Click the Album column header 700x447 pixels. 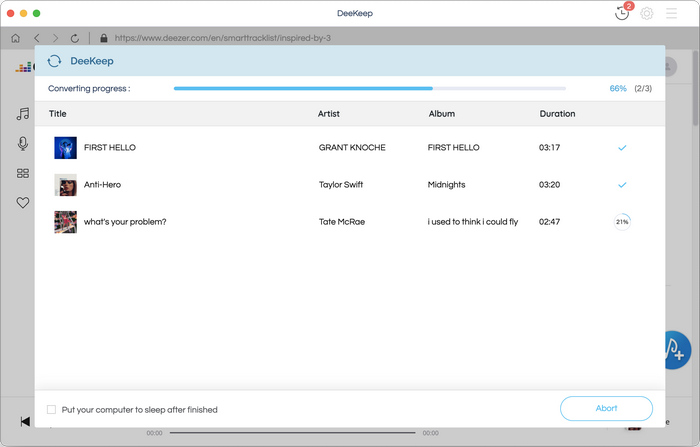[442, 114]
